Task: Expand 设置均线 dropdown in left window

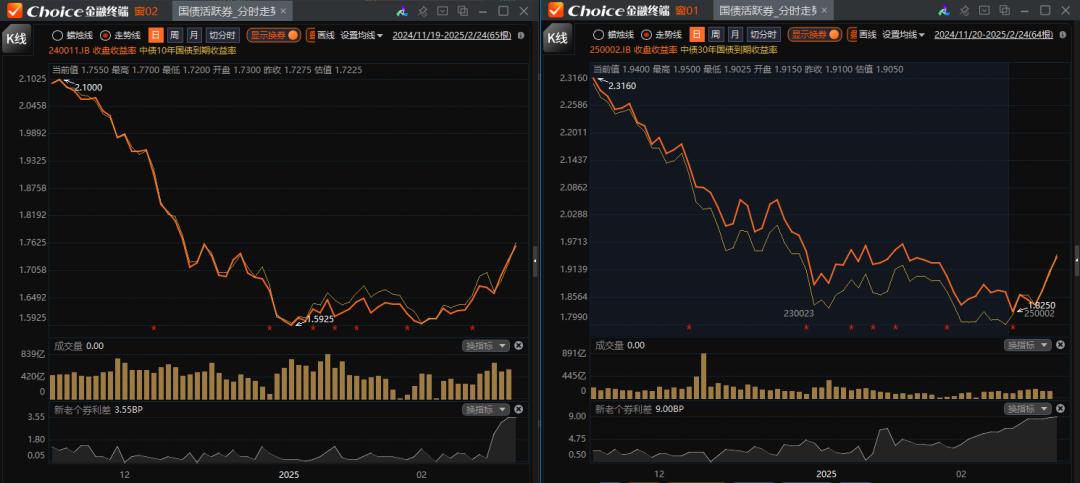Action: [x=362, y=34]
